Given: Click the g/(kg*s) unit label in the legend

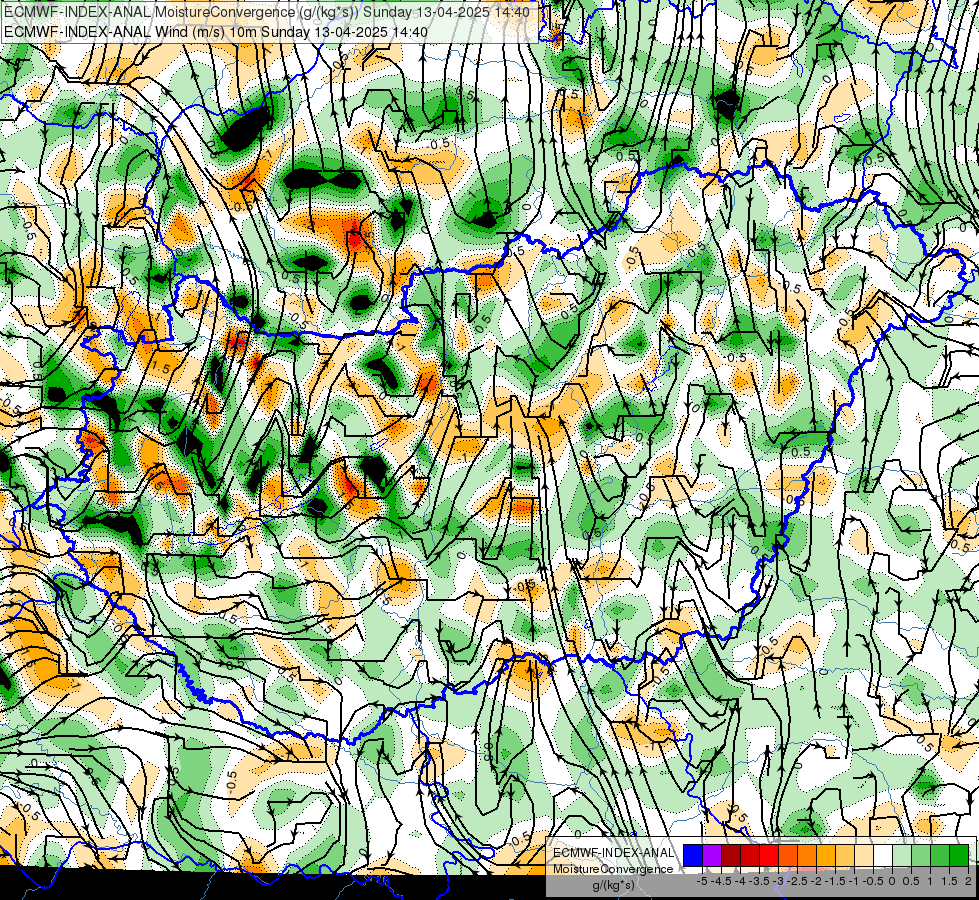Looking at the screenshot, I should 613,886.
